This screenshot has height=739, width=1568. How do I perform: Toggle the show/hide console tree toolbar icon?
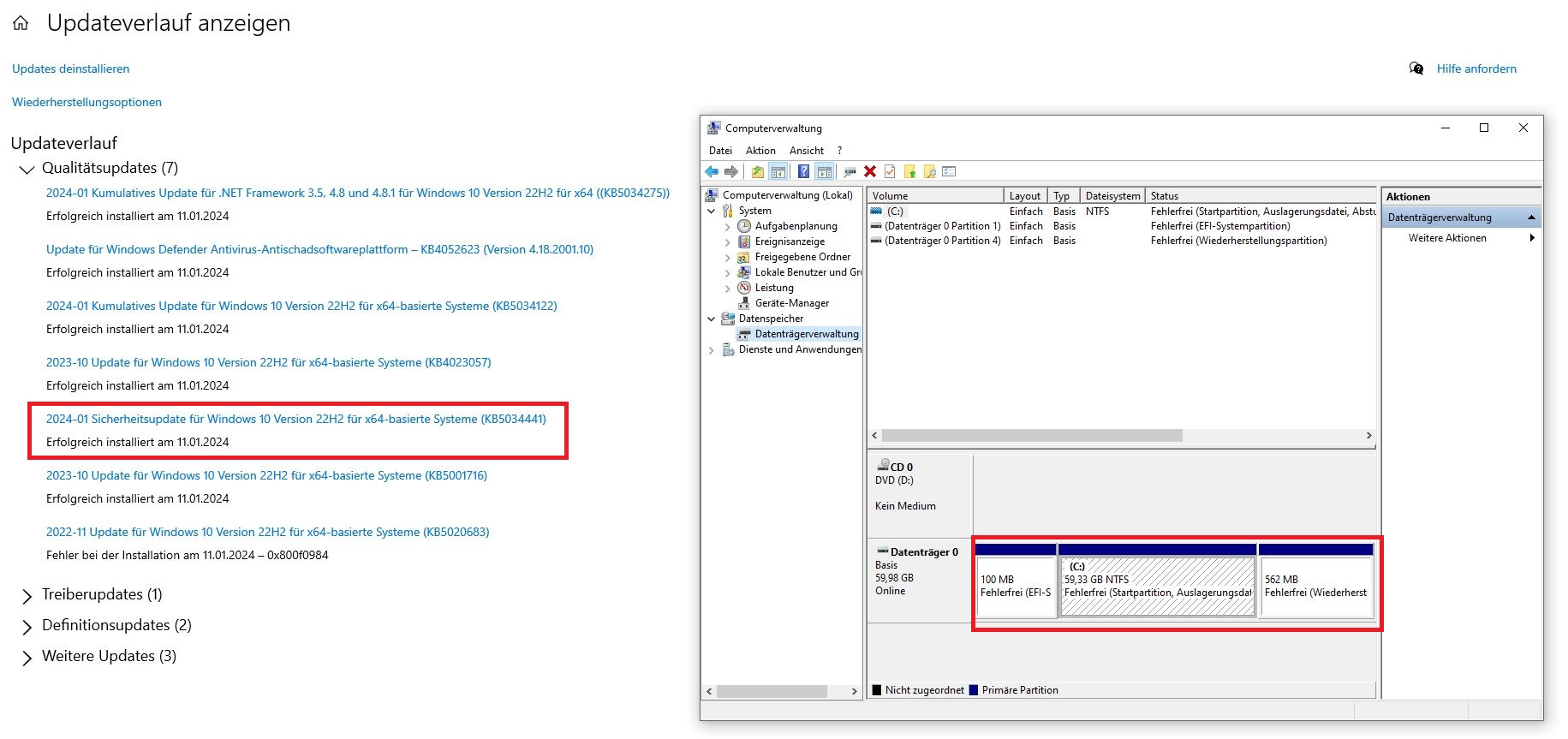[778, 172]
